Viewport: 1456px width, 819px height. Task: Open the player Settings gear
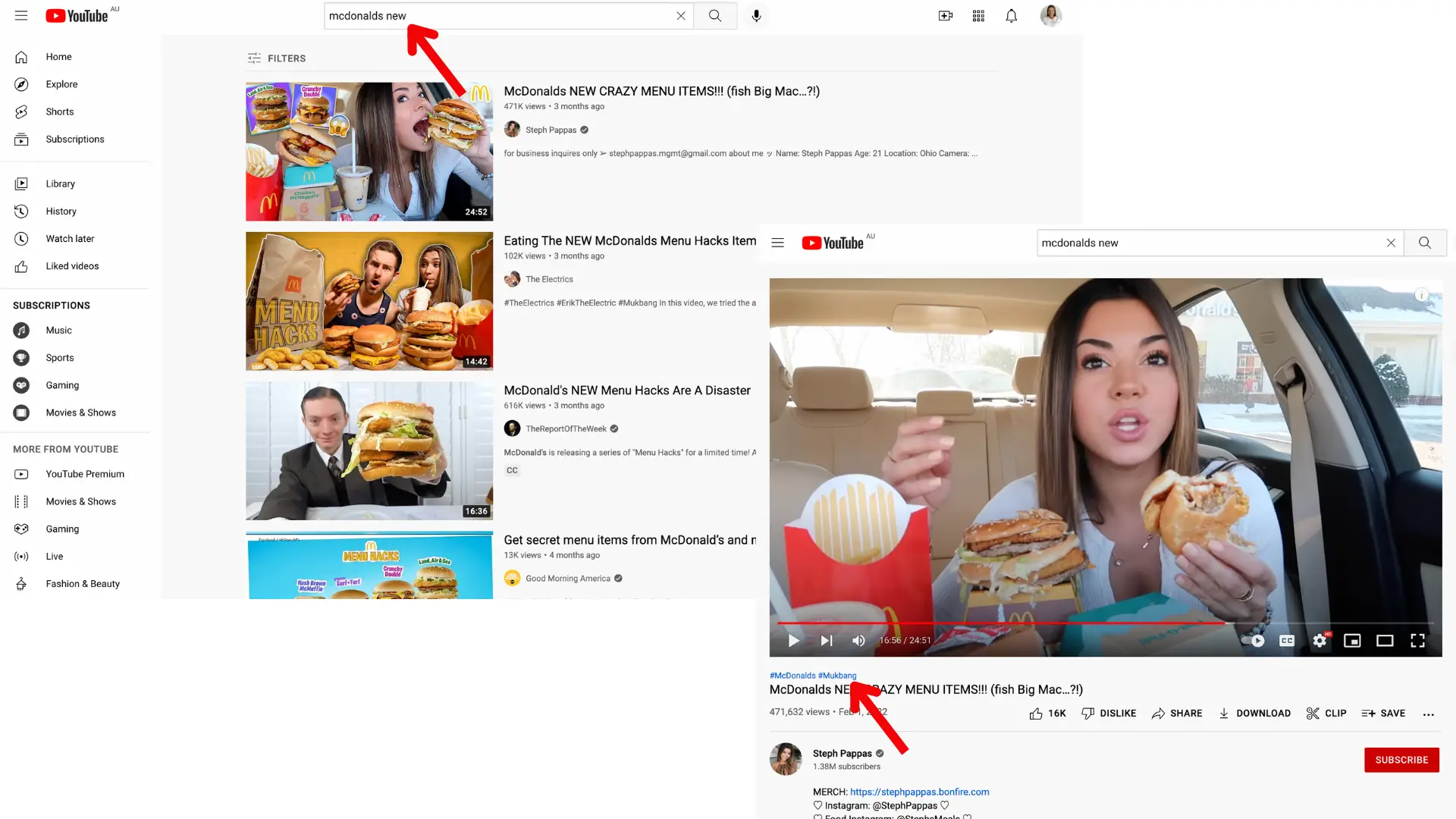(1320, 641)
